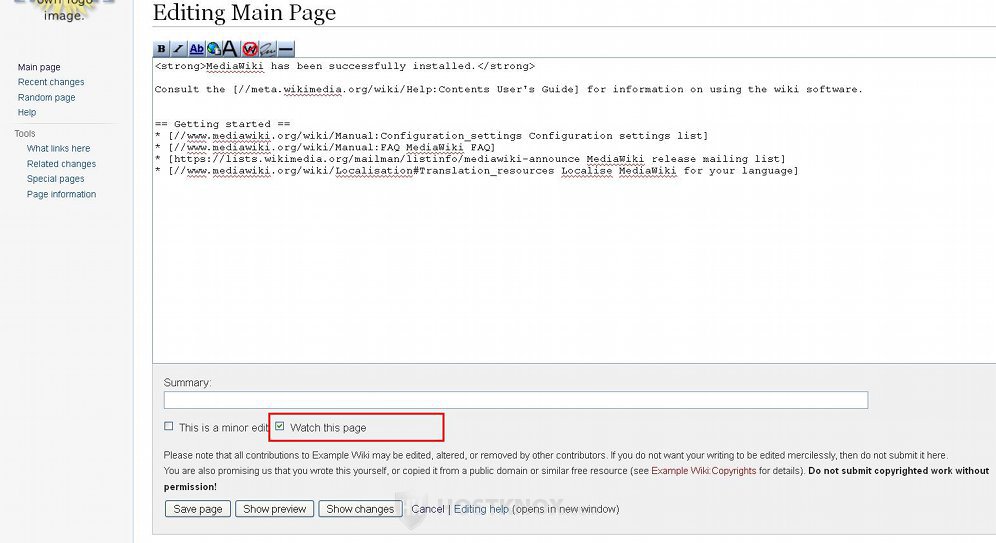The image size is (996, 543).
Task: Click the "User's Guide" line in editor
Action: (509, 89)
